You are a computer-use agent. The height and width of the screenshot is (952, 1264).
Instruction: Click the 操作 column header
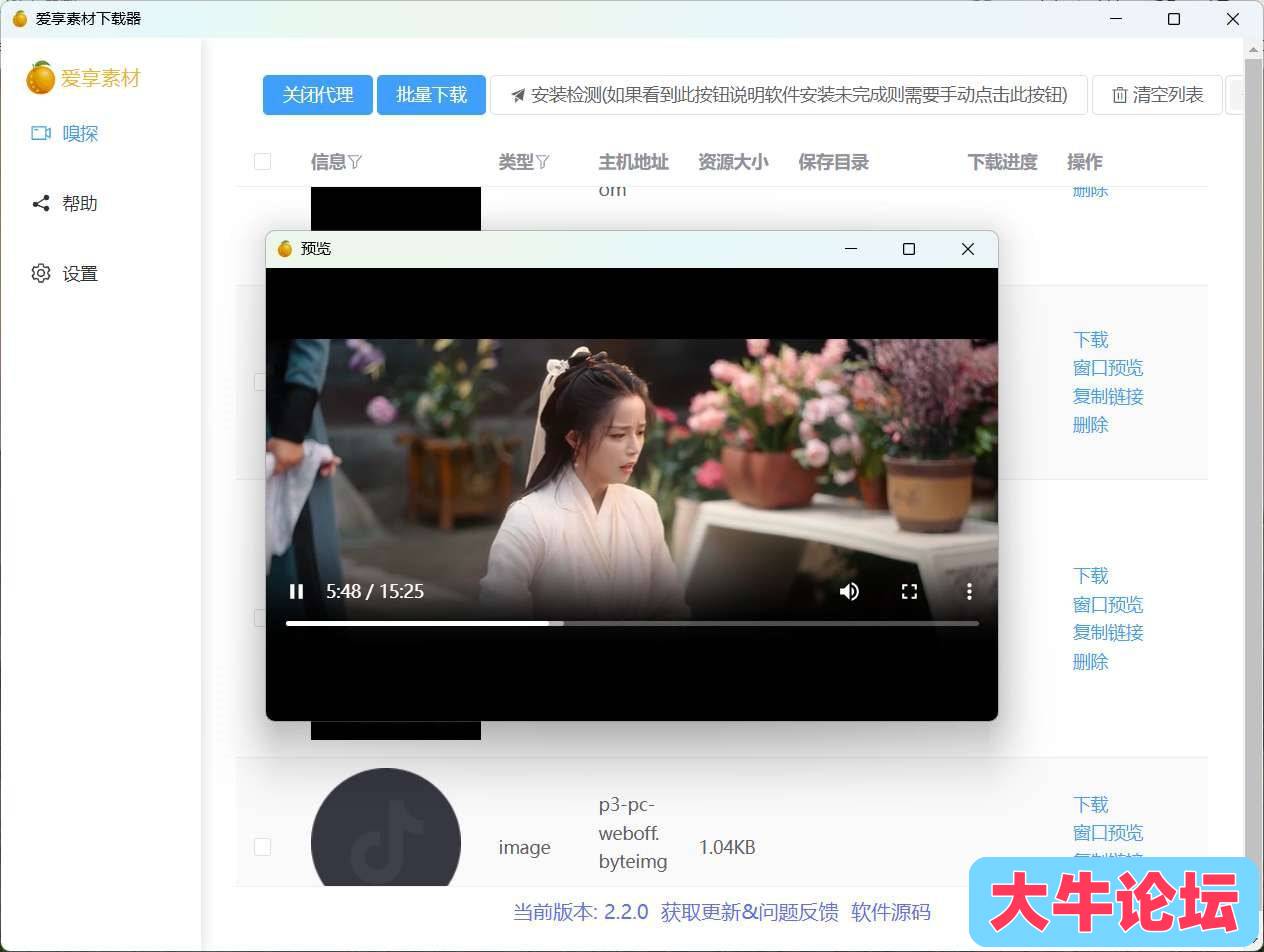(1085, 162)
